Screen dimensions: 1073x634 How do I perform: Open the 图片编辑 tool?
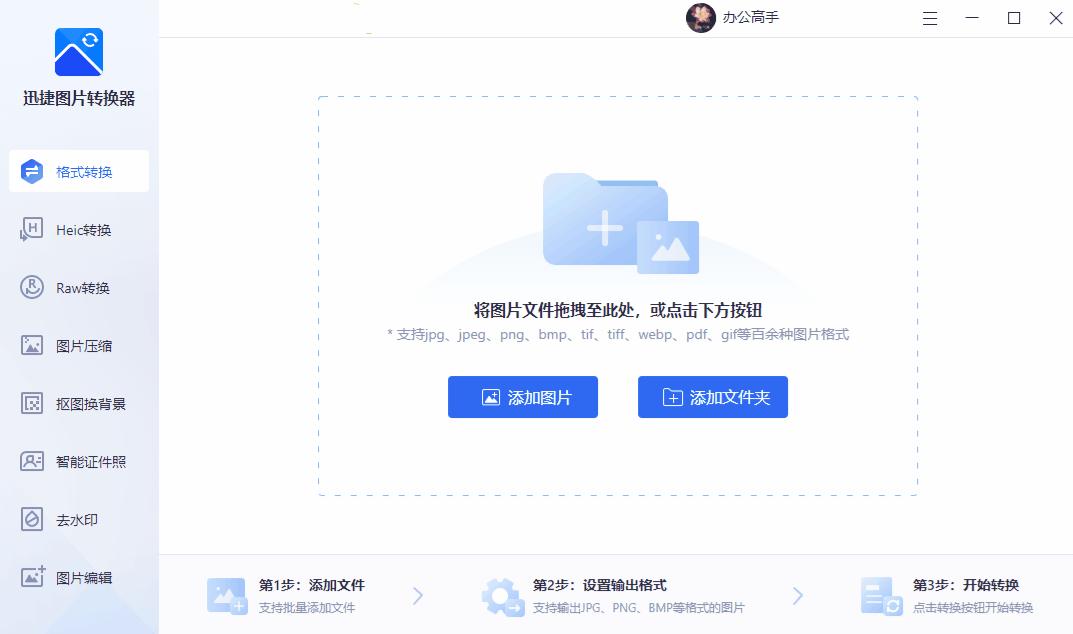coord(79,577)
